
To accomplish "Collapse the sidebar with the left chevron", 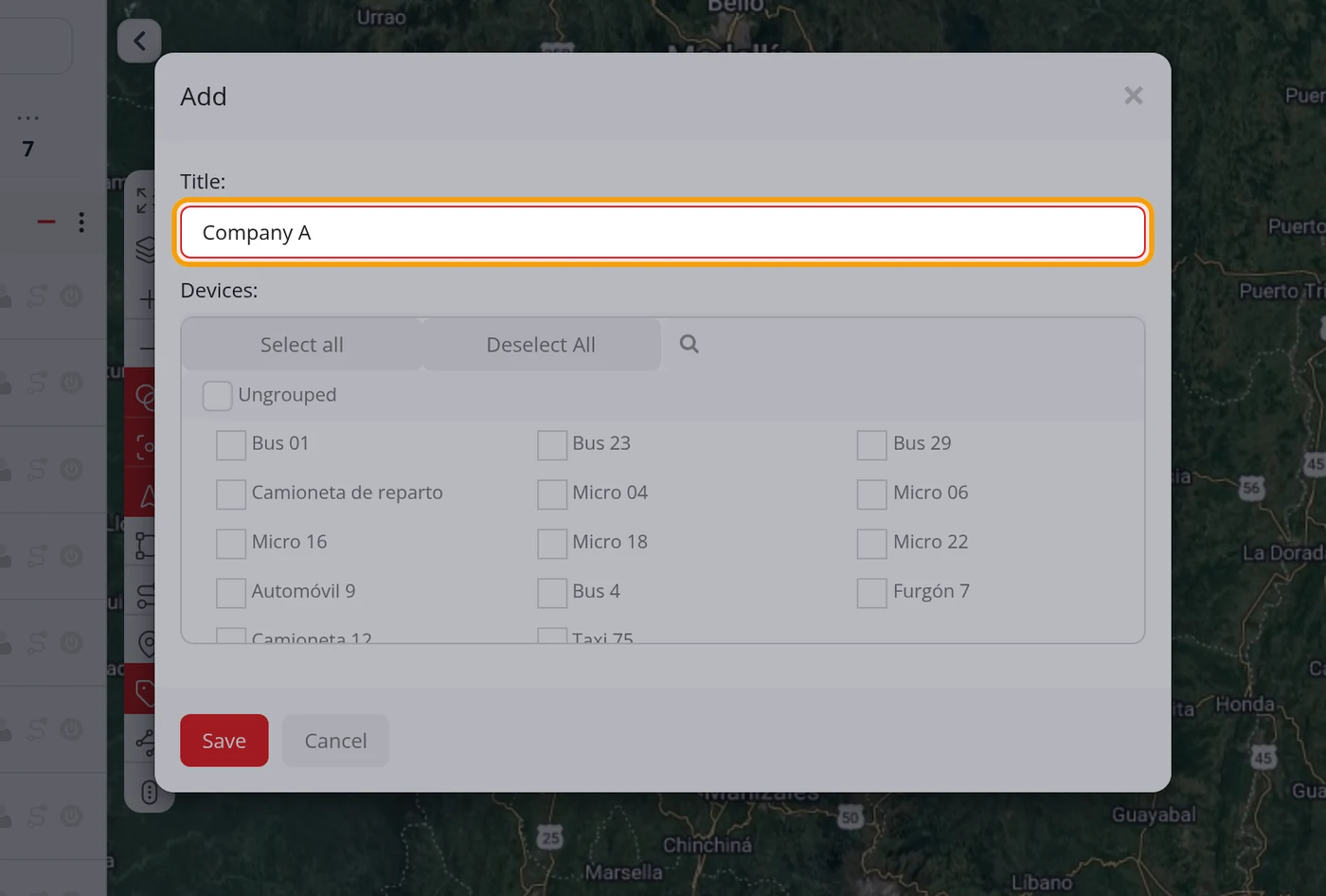I will pos(139,41).
